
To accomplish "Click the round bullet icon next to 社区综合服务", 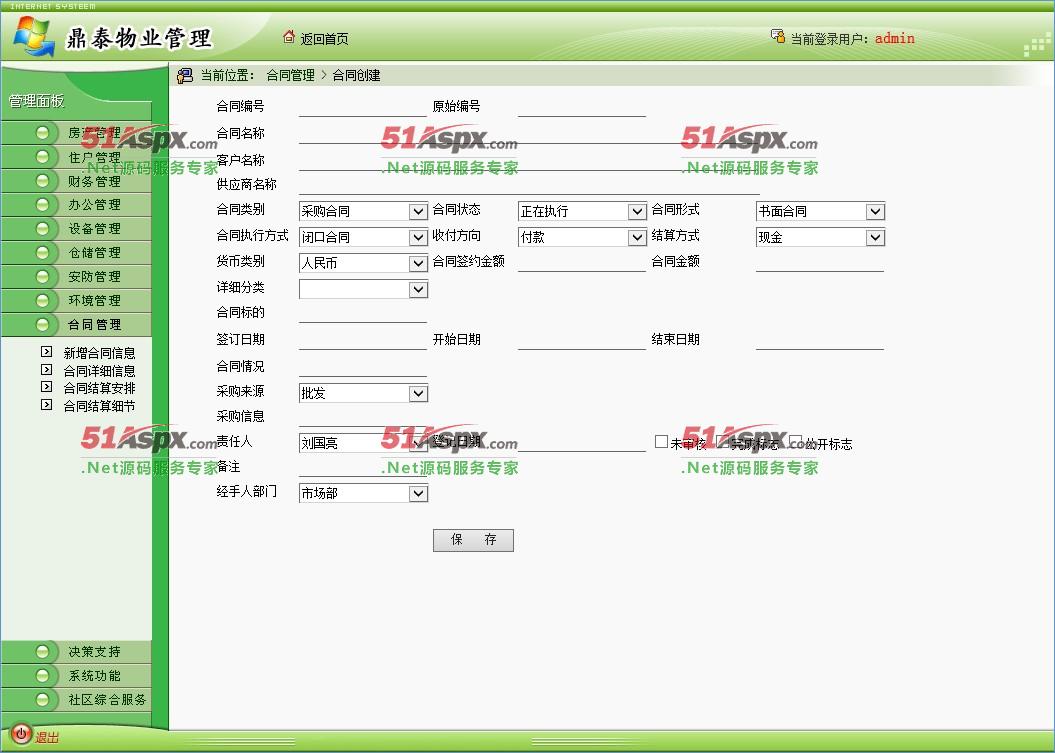I will coord(42,699).
